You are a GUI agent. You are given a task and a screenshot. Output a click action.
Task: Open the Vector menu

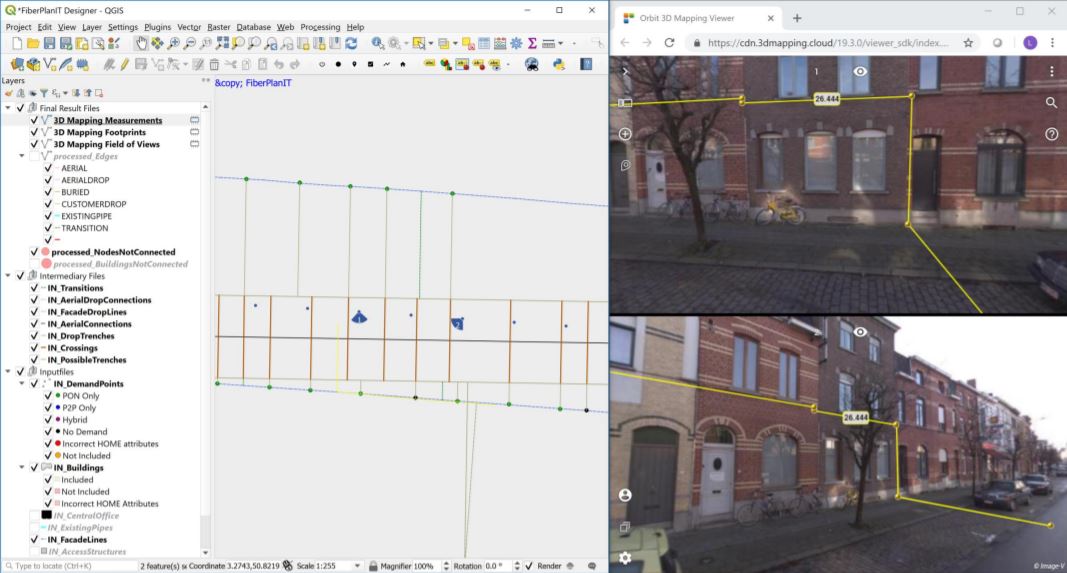point(189,27)
